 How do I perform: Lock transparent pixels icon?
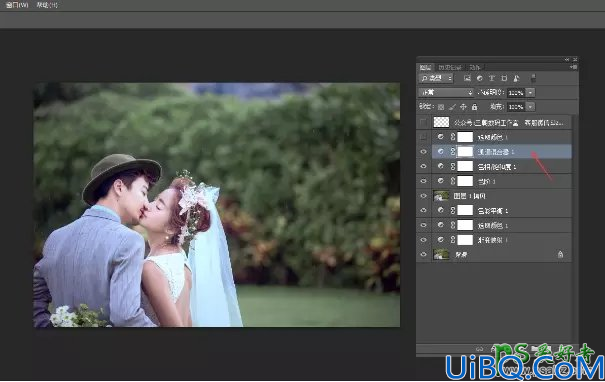click(x=441, y=107)
